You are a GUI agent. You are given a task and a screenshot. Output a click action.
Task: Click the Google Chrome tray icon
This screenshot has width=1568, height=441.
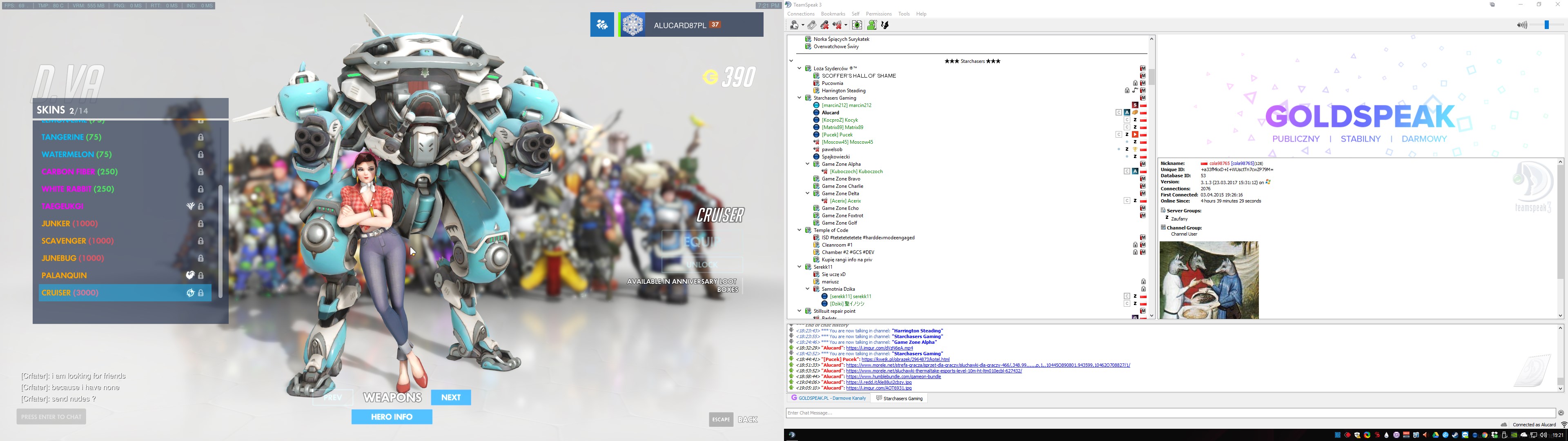(1485, 435)
